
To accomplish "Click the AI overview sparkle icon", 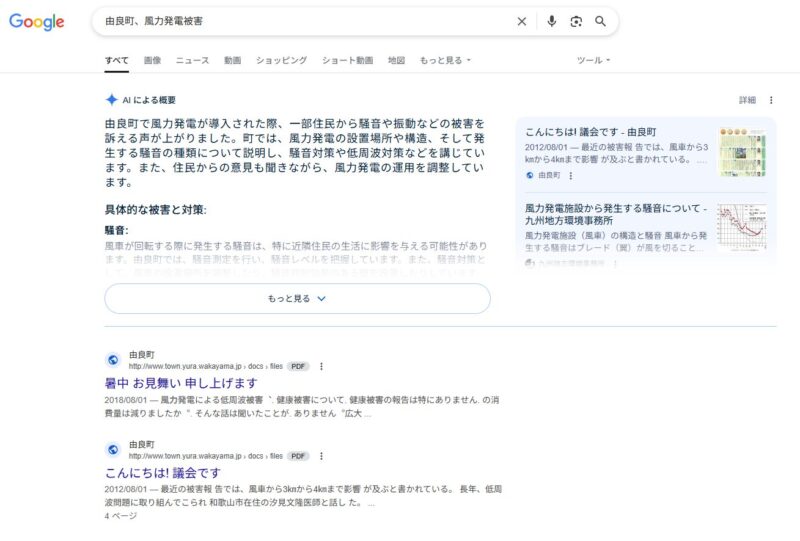I will [112, 100].
